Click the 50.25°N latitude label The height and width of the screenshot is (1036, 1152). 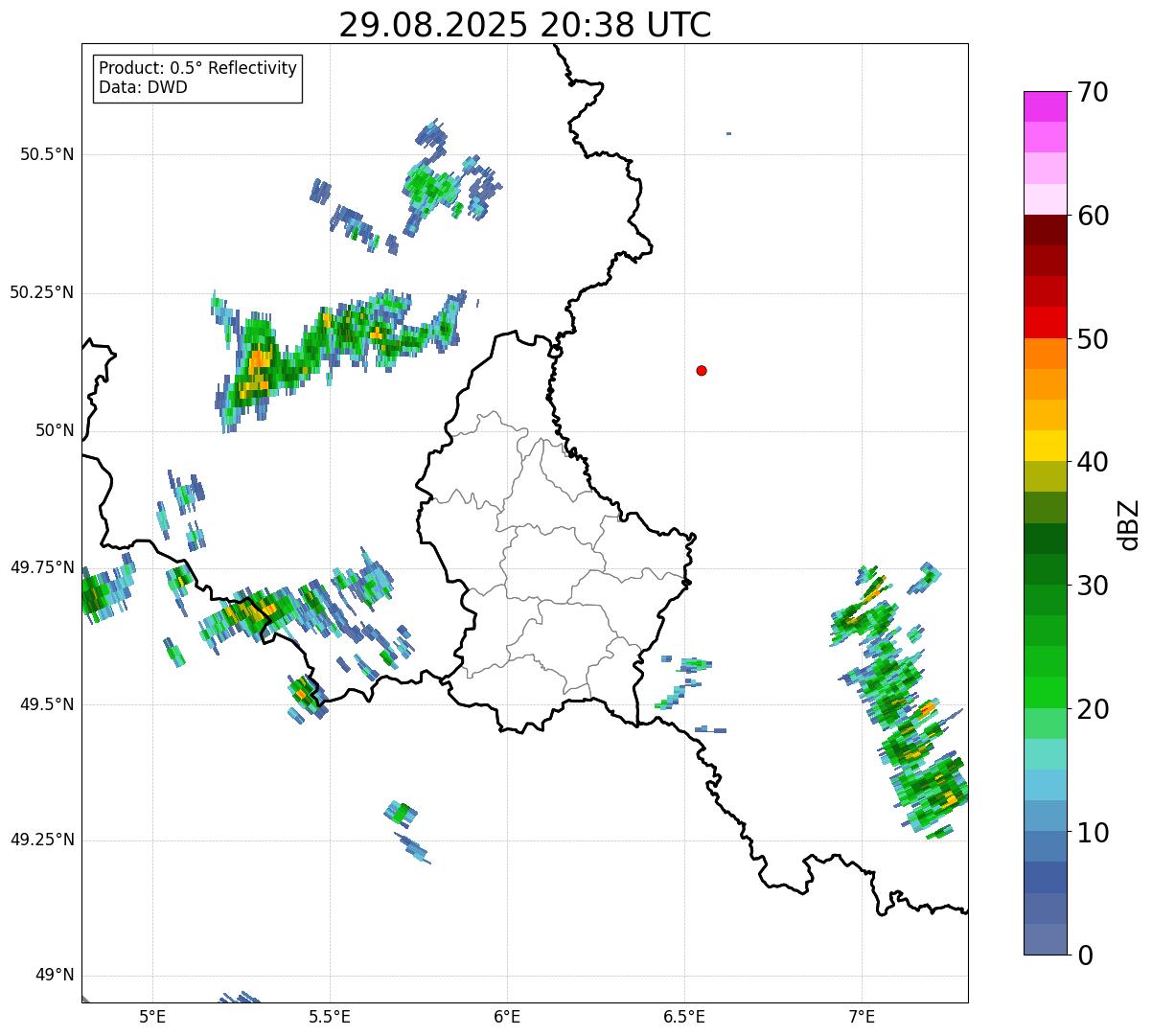(x=42, y=292)
